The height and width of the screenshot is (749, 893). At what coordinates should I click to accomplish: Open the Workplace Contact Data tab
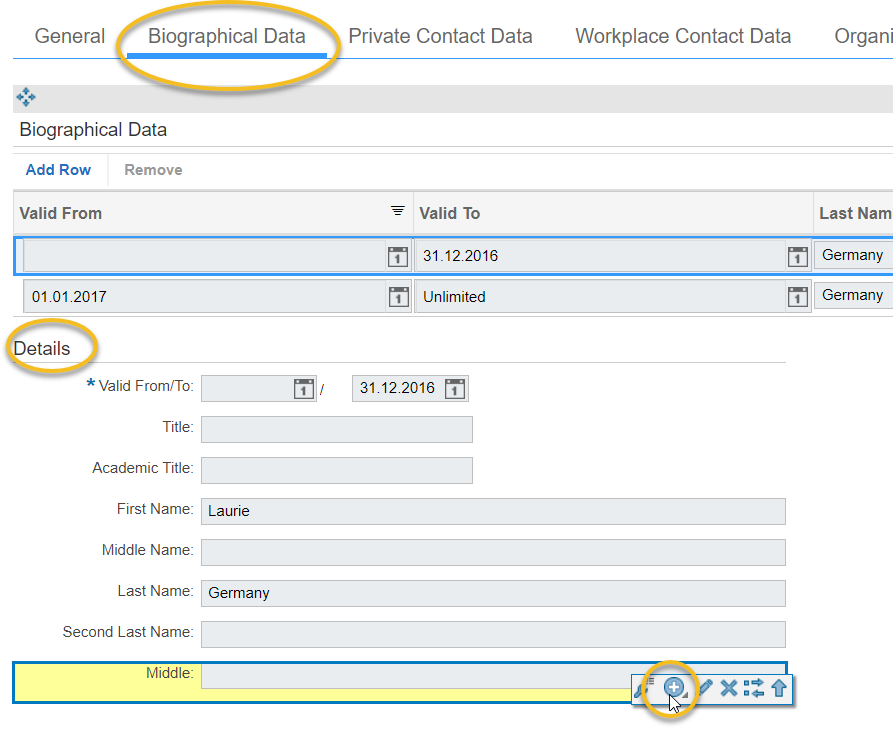pyautogui.click(x=682, y=35)
